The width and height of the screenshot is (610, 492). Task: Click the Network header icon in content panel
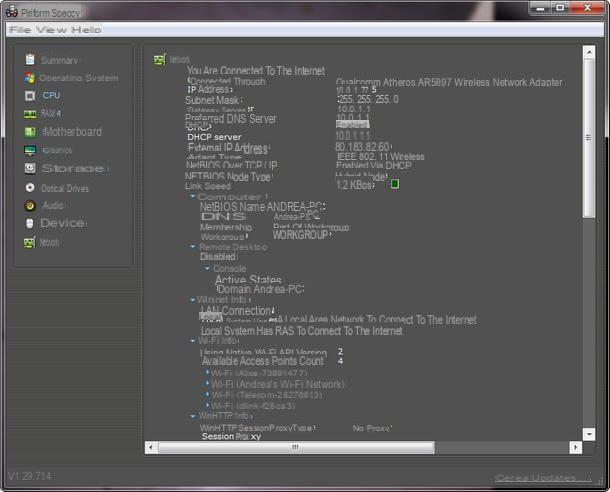160,59
